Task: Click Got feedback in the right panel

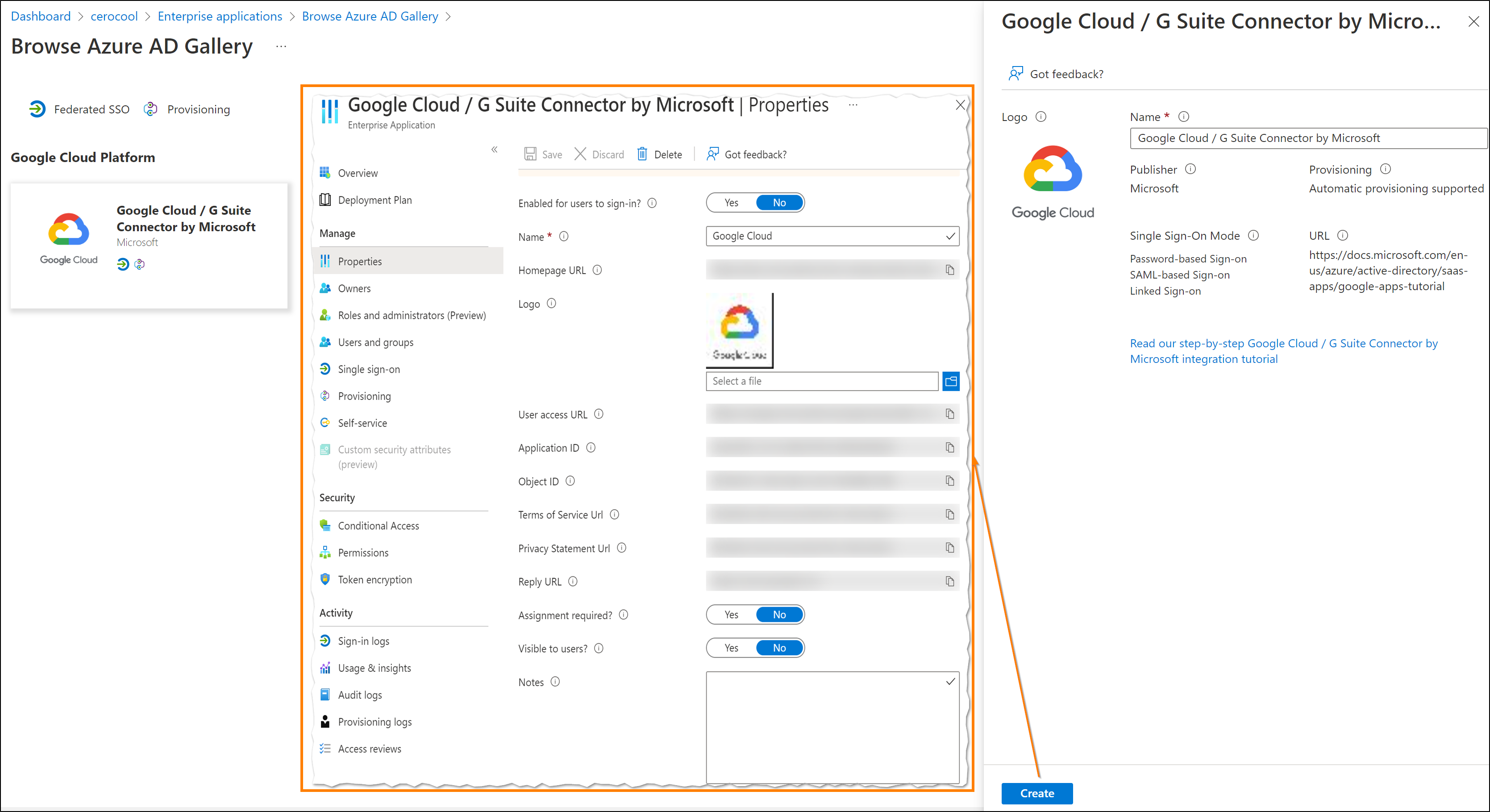Action: point(1056,74)
